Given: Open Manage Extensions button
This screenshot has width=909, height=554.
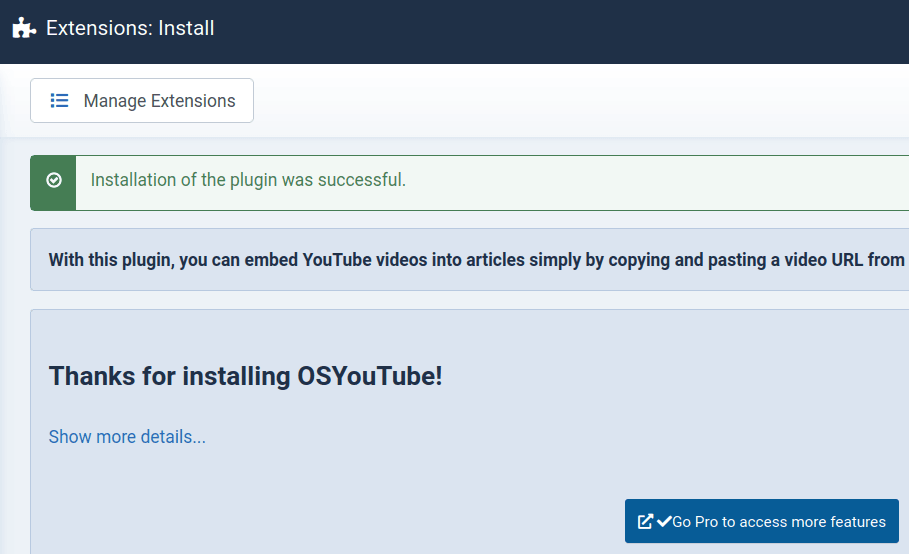Looking at the screenshot, I should pyautogui.click(x=142, y=100).
